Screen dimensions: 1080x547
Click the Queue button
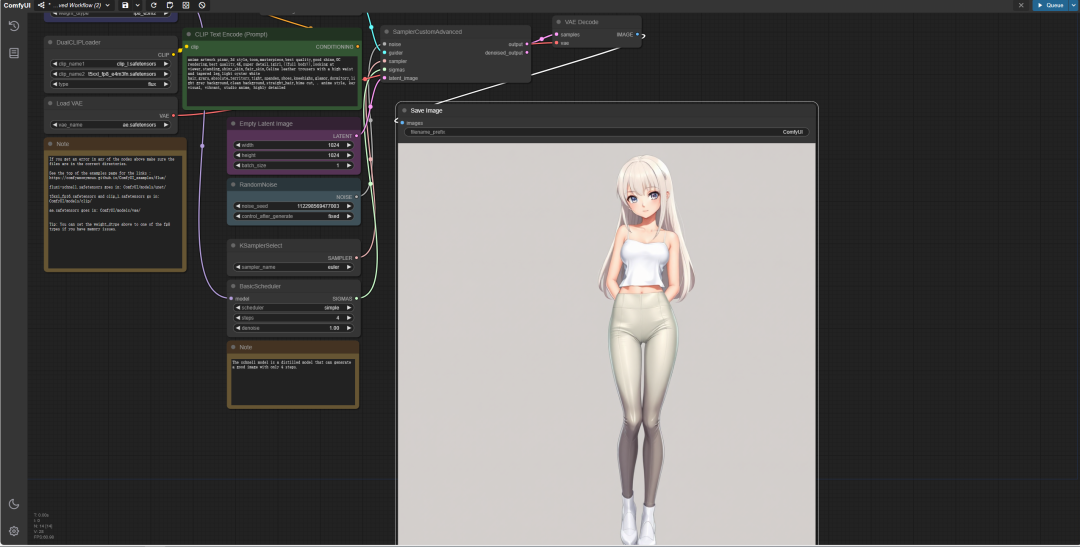(x=1050, y=5)
